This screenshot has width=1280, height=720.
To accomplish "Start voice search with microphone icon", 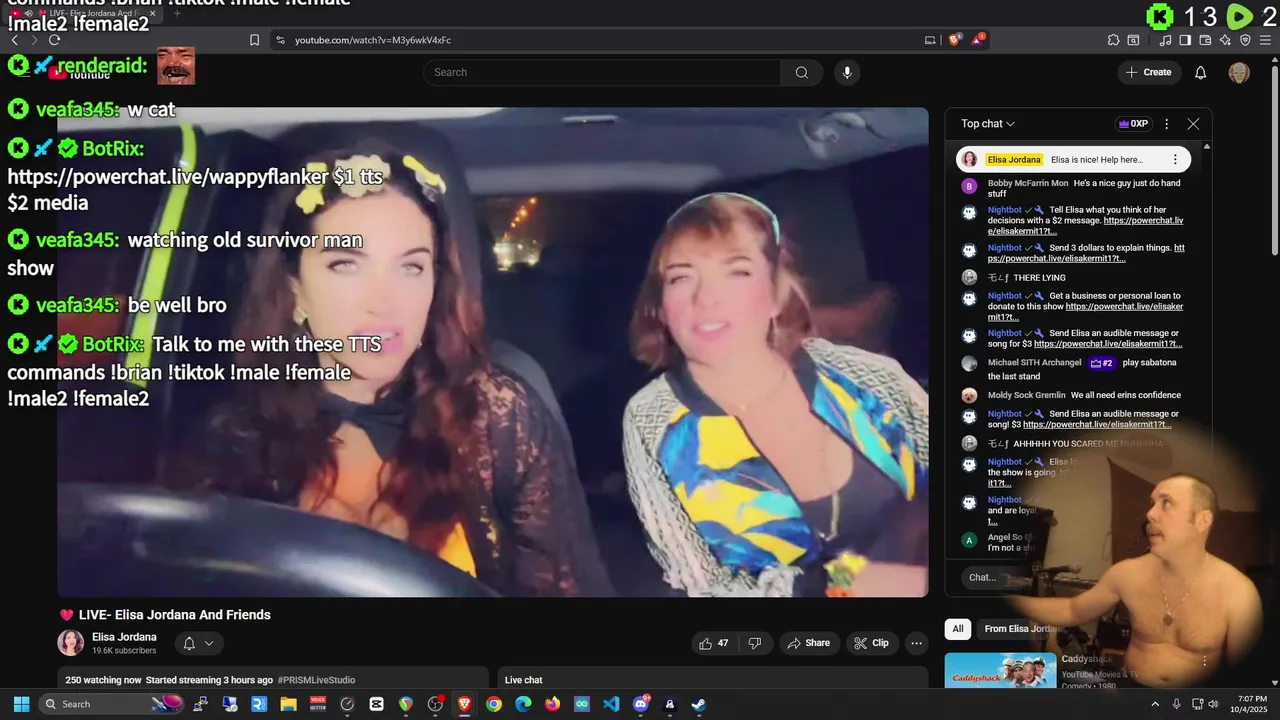I will (847, 72).
